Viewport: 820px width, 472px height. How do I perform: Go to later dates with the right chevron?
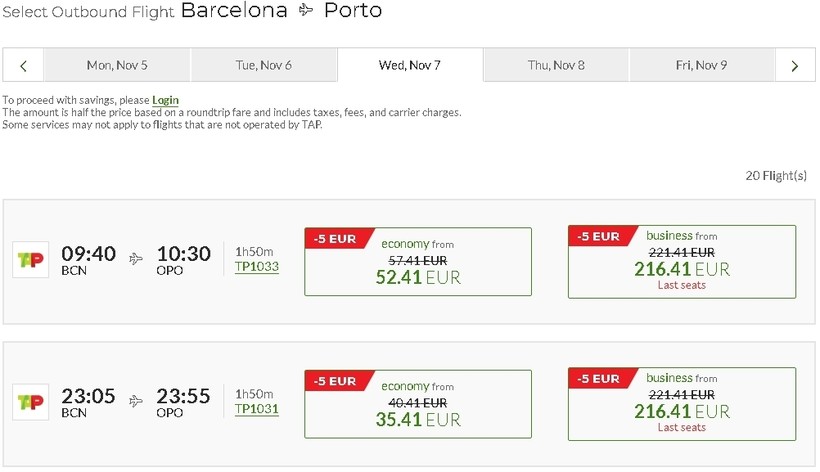coord(795,66)
